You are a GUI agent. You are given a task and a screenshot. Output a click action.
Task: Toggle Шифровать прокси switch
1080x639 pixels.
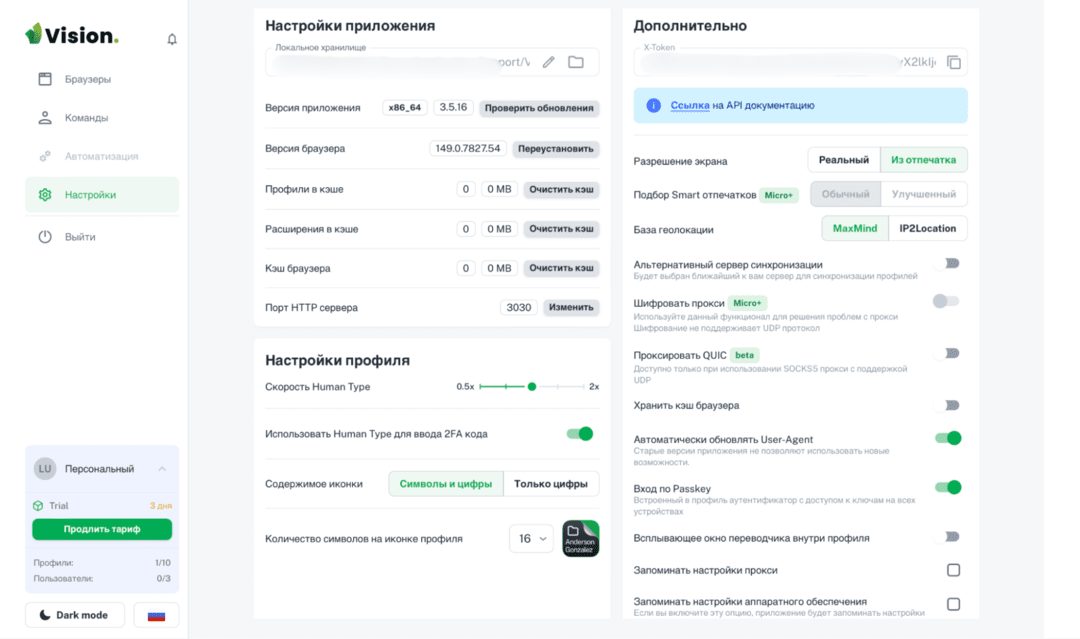[x=946, y=301]
